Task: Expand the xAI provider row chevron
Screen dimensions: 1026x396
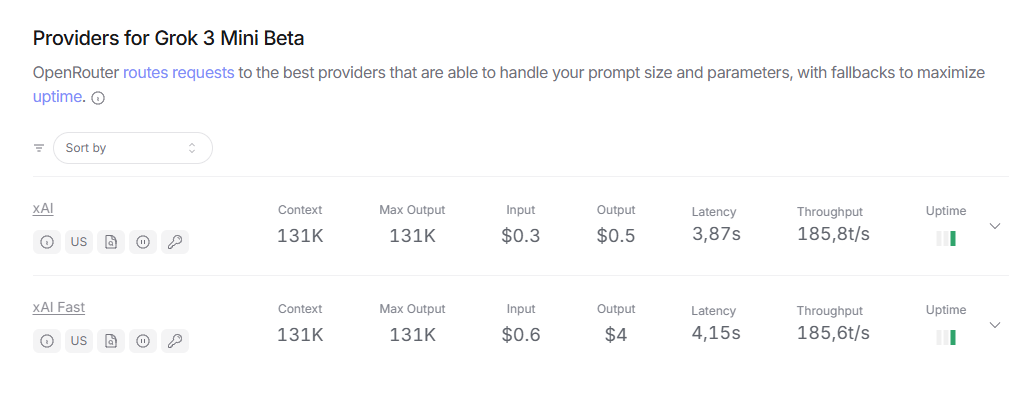Action: [x=995, y=226]
